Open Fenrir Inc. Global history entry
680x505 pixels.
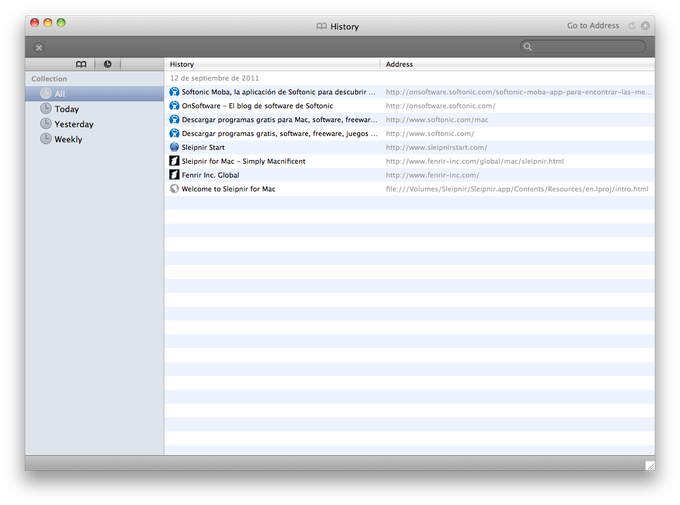pos(409,175)
